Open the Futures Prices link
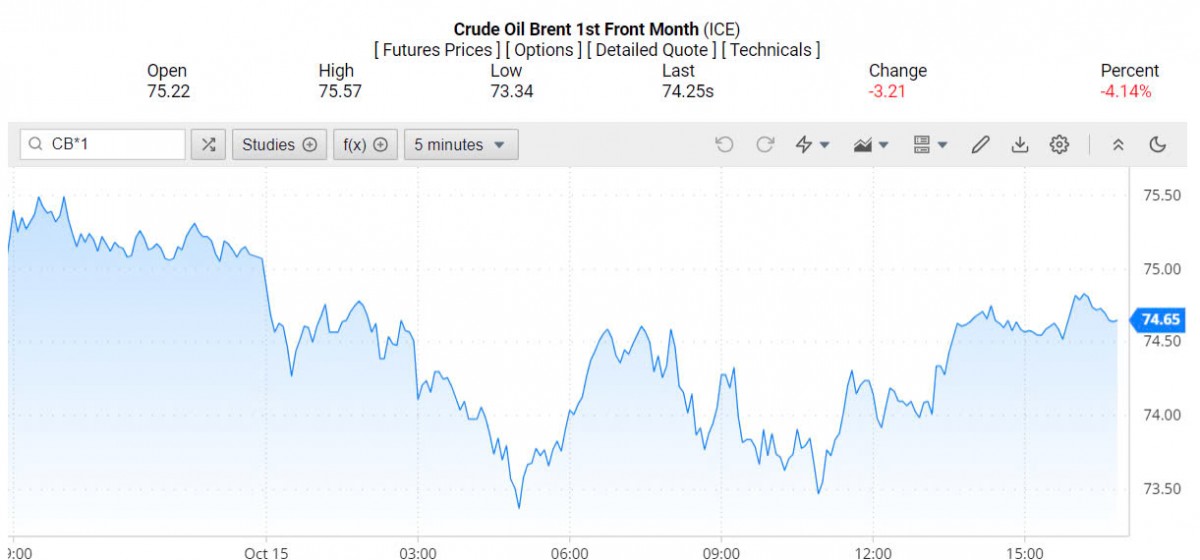The image size is (1200, 560). coord(436,49)
